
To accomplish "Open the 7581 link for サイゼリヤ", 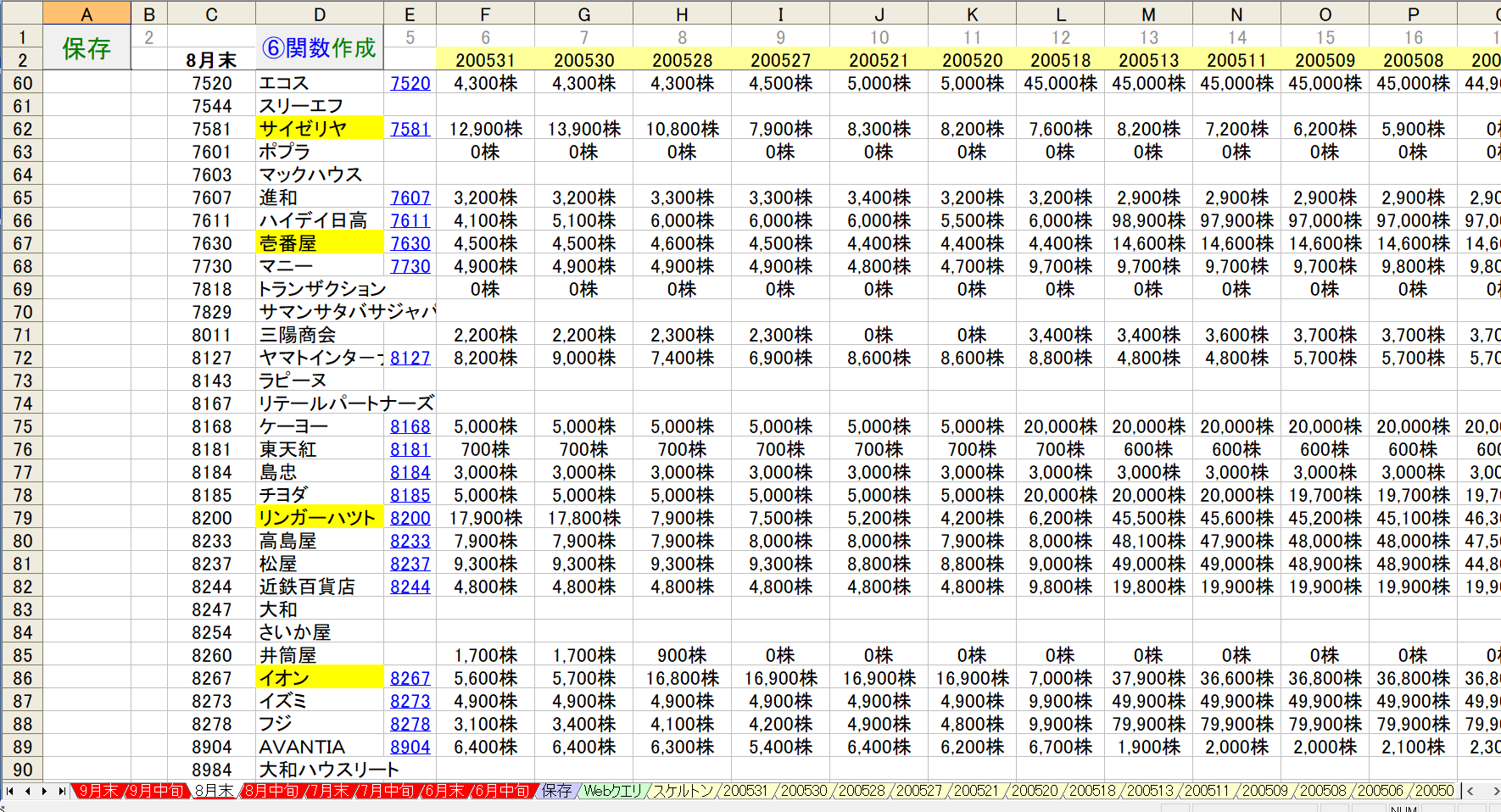I will [410, 129].
